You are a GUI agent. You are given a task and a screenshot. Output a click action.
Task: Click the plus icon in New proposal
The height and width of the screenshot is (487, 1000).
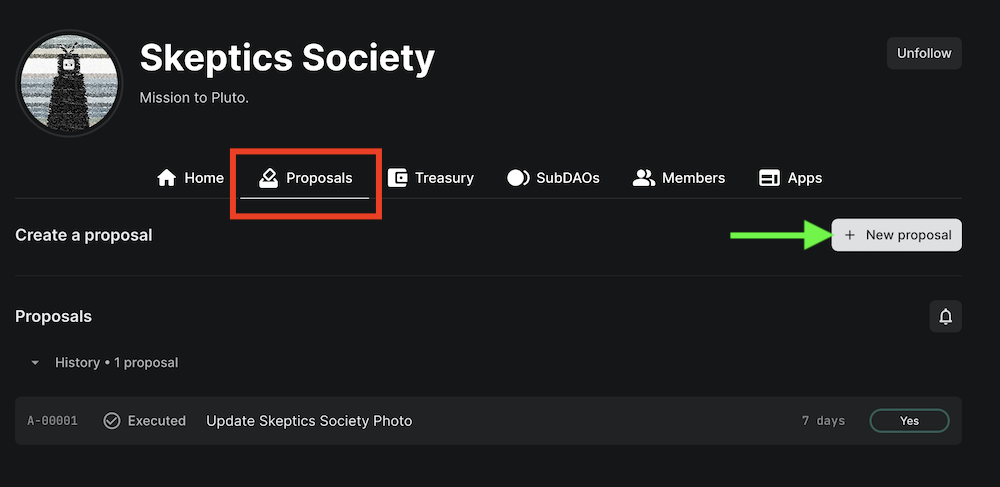pyautogui.click(x=850, y=235)
